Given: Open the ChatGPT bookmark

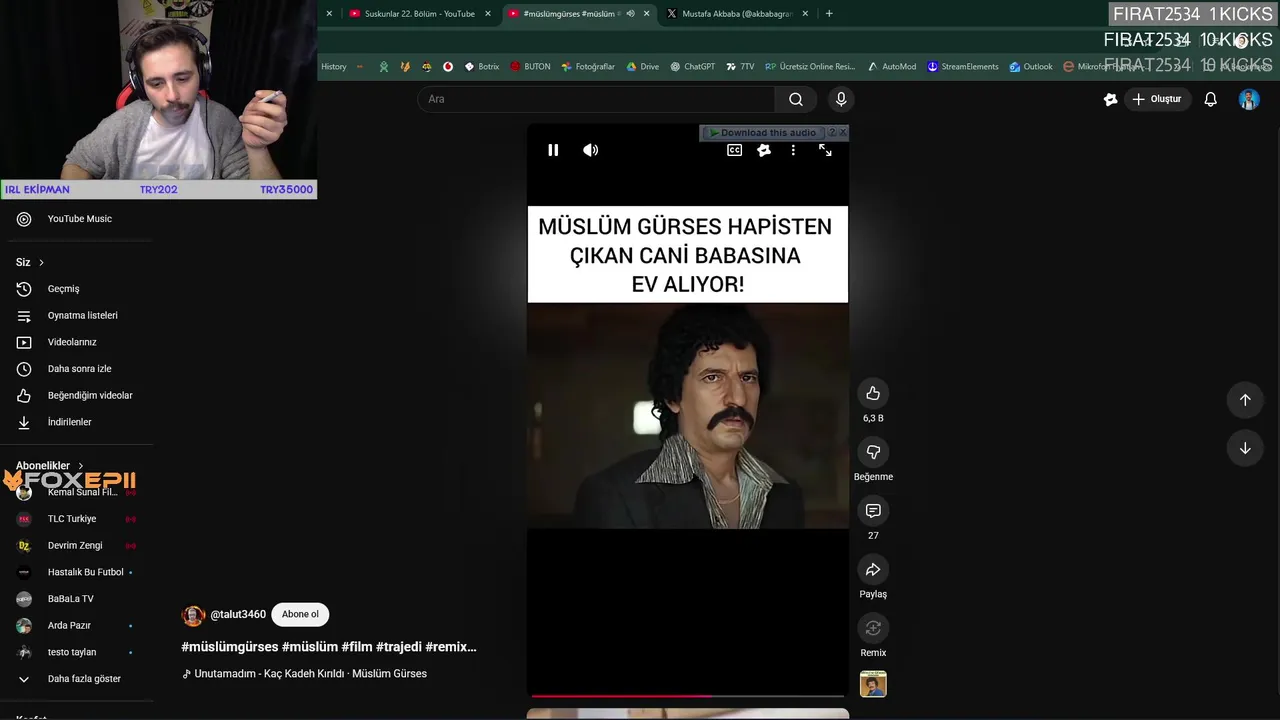Looking at the screenshot, I should coord(692,67).
